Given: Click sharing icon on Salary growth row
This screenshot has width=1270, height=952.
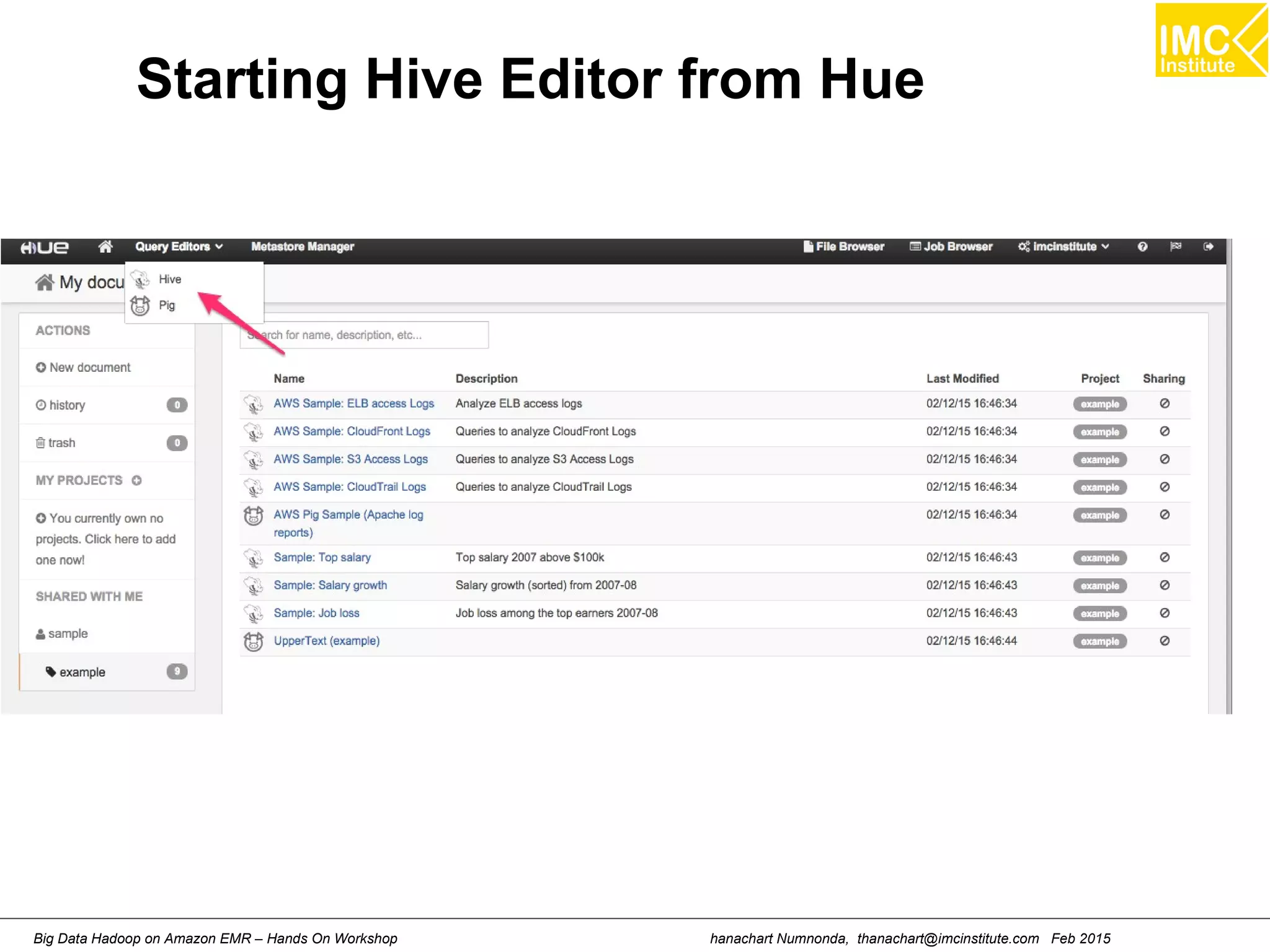Looking at the screenshot, I should pyautogui.click(x=1165, y=586).
